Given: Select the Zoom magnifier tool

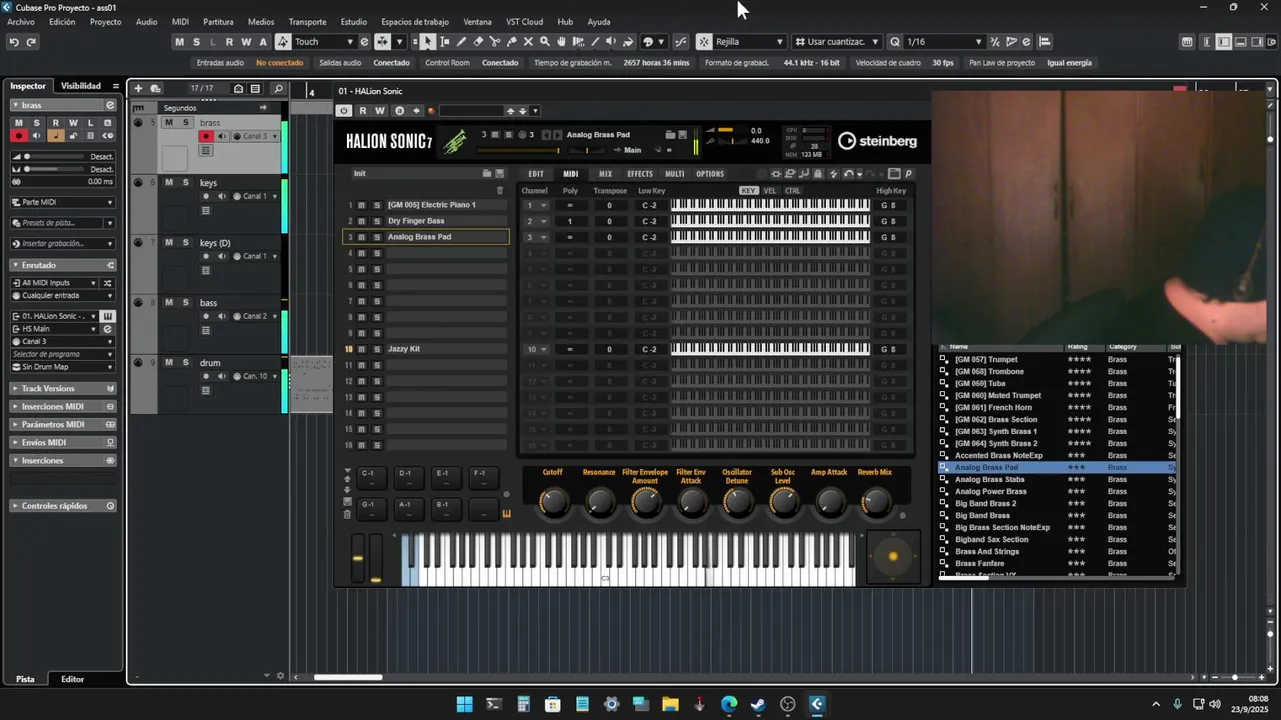Looking at the screenshot, I should point(545,42).
